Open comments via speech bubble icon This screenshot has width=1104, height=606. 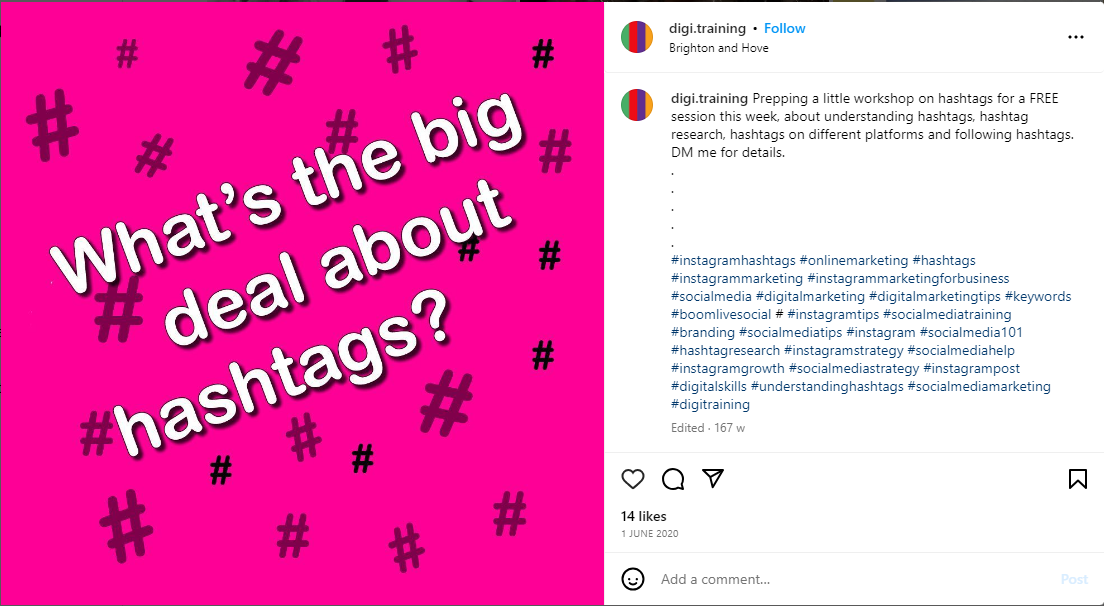673,479
